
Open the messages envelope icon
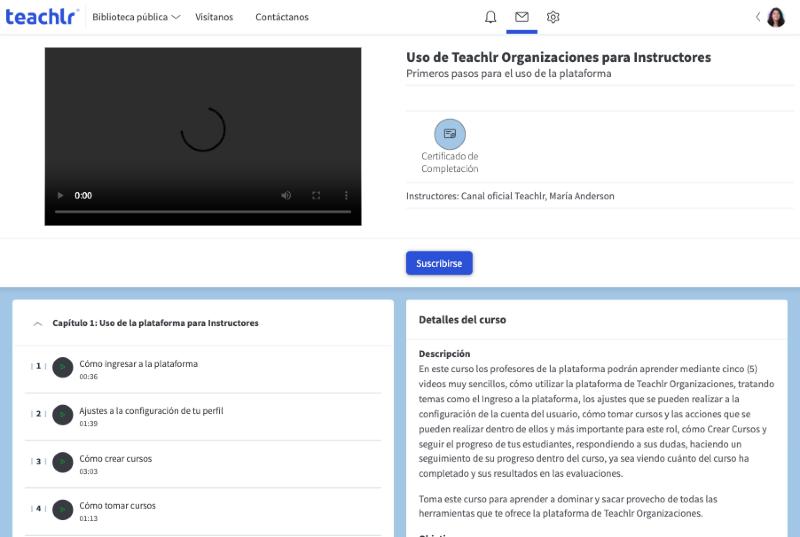[x=521, y=17]
